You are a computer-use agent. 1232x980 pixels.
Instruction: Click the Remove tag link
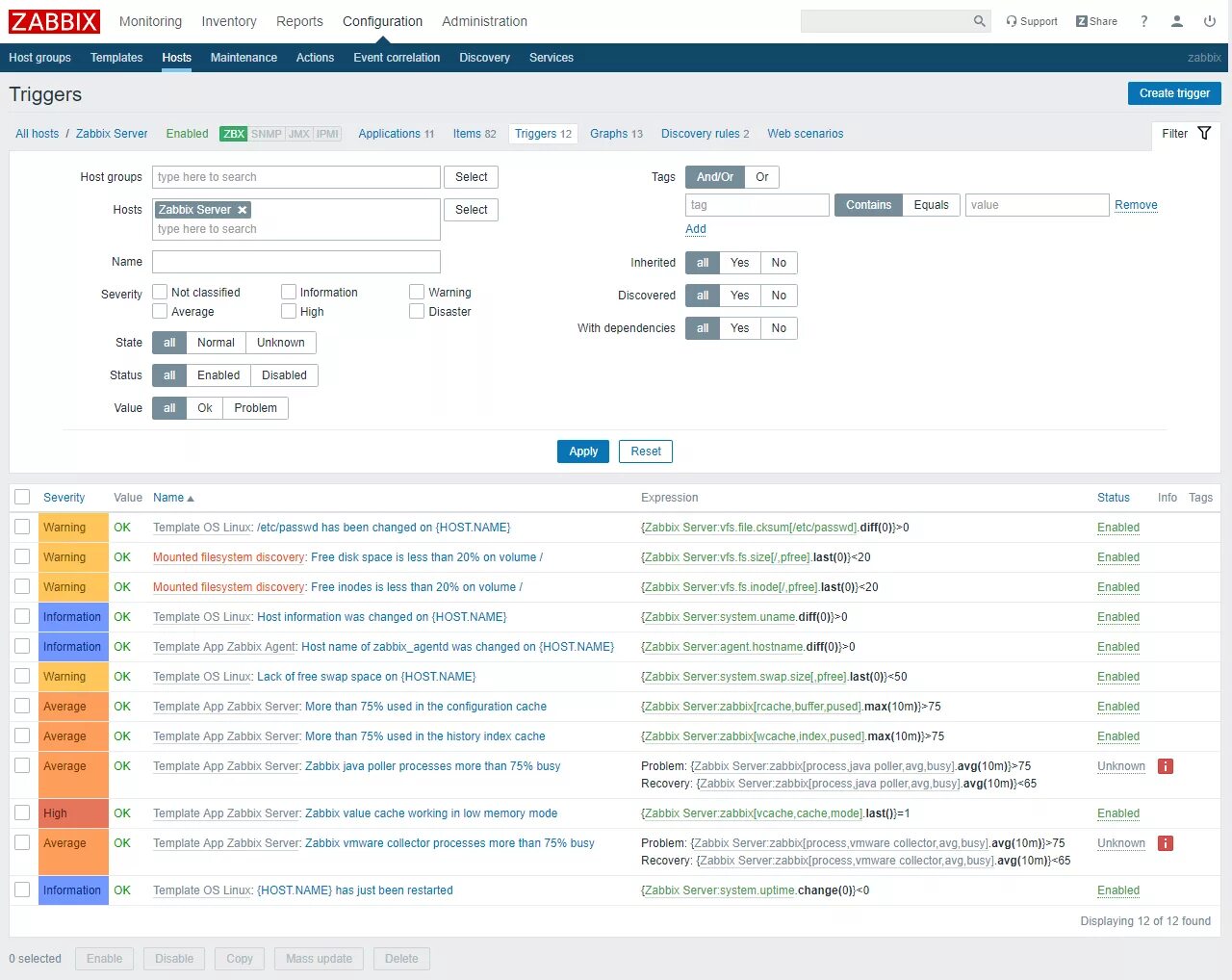1136,205
